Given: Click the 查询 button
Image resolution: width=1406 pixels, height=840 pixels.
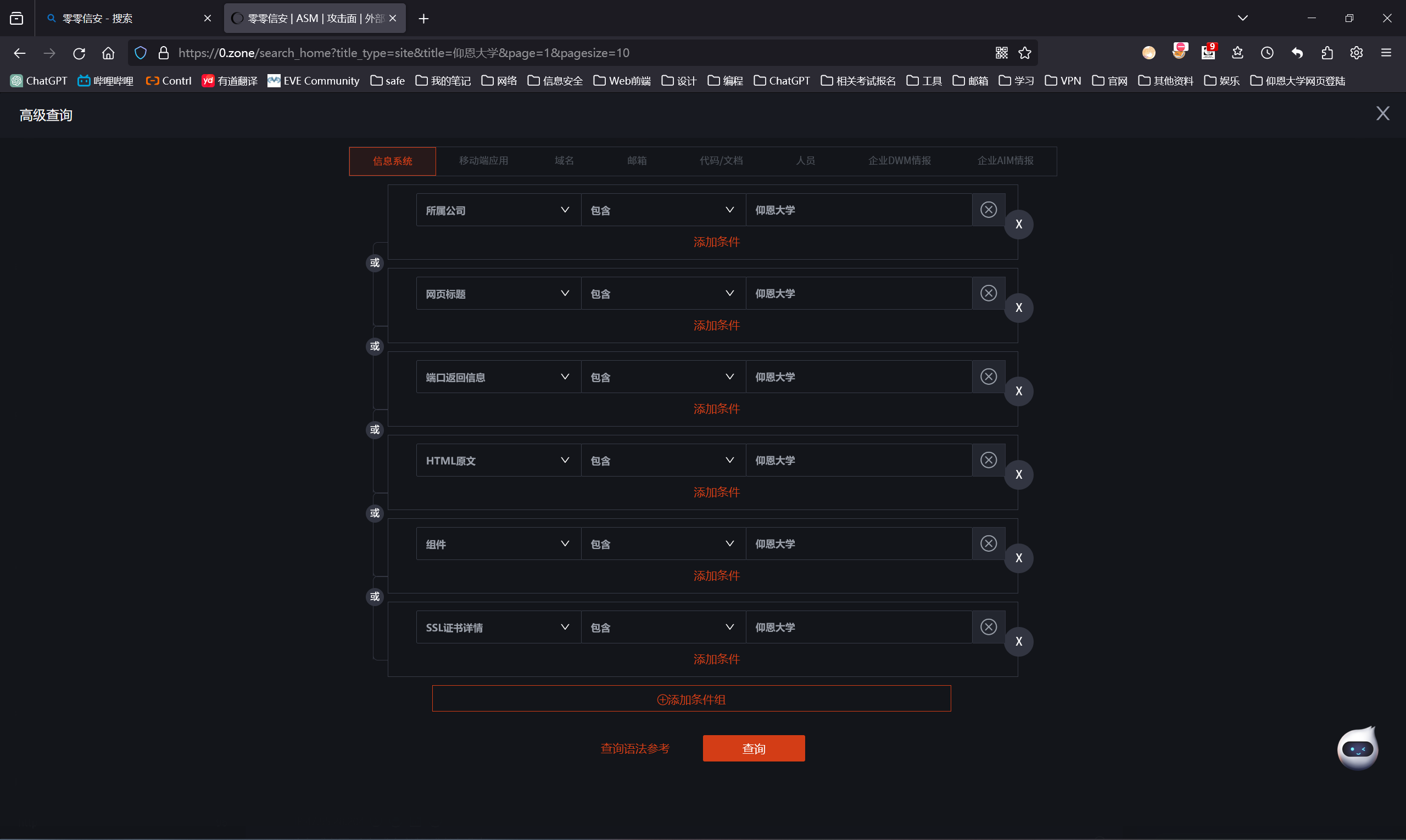Looking at the screenshot, I should (753, 748).
